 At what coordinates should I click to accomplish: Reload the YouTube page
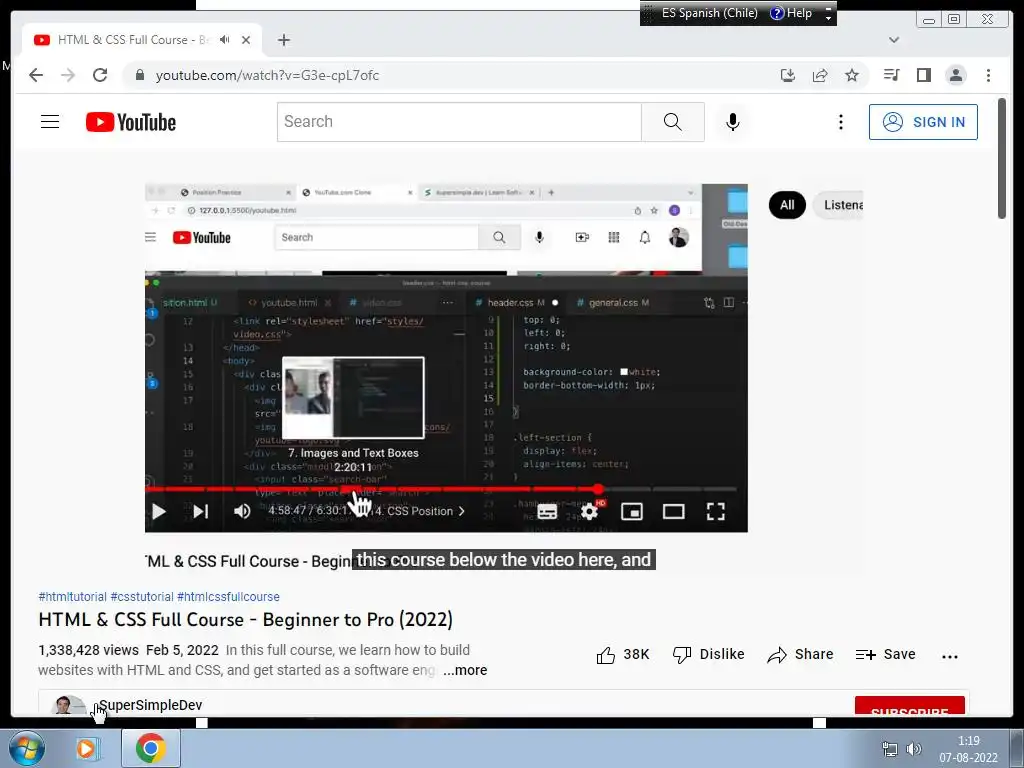pyautogui.click(x=100, y=75)
